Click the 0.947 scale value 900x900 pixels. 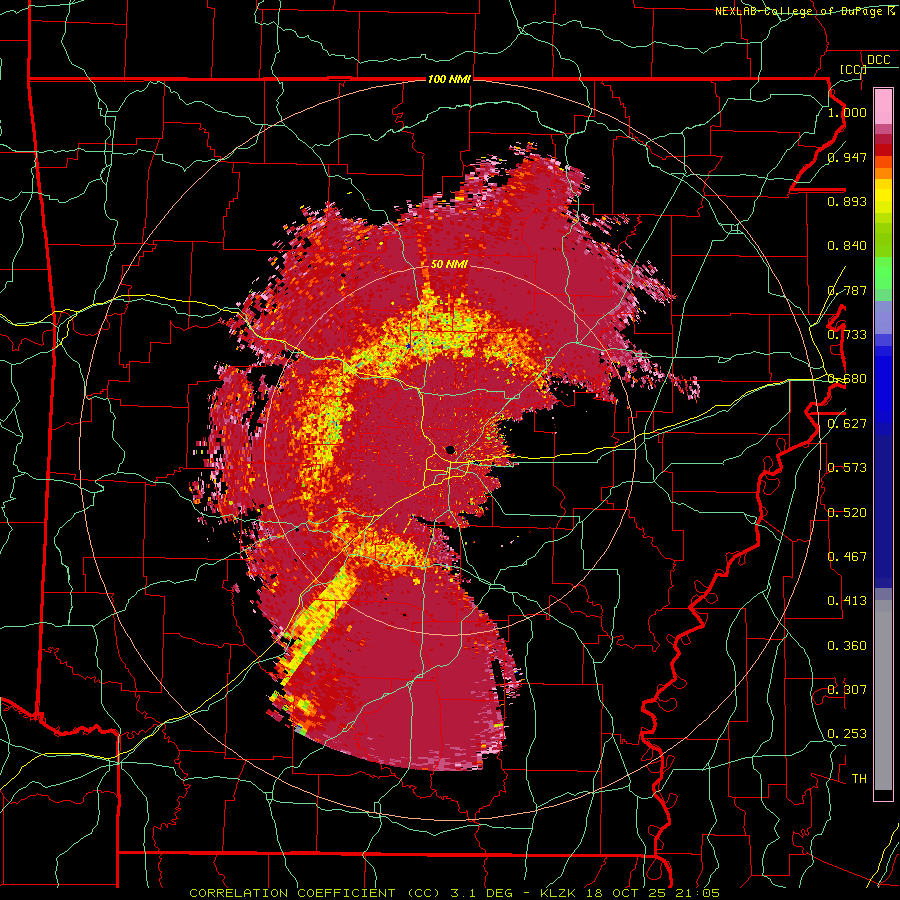tap(847, 157)
